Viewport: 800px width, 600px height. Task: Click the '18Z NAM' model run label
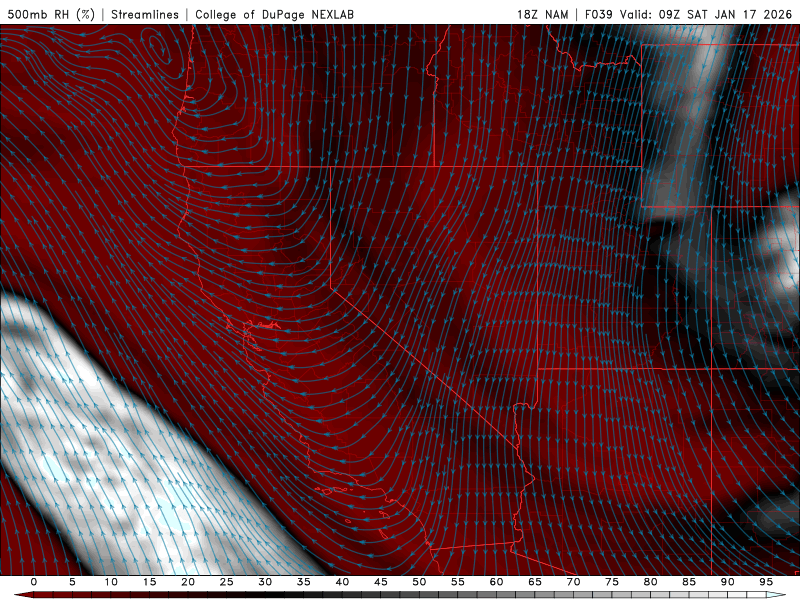click(542, 14)
